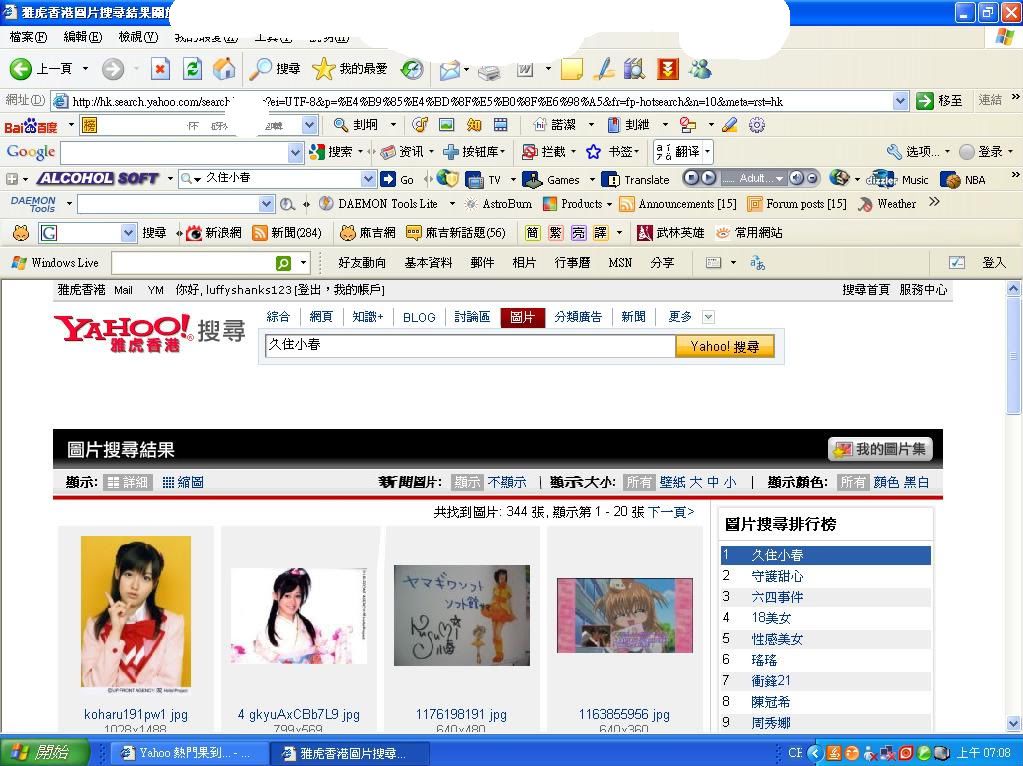Open DAEMON Tools search box dropdown
The width and height of the screenshot is (1023, 766).
click(266, 204)
